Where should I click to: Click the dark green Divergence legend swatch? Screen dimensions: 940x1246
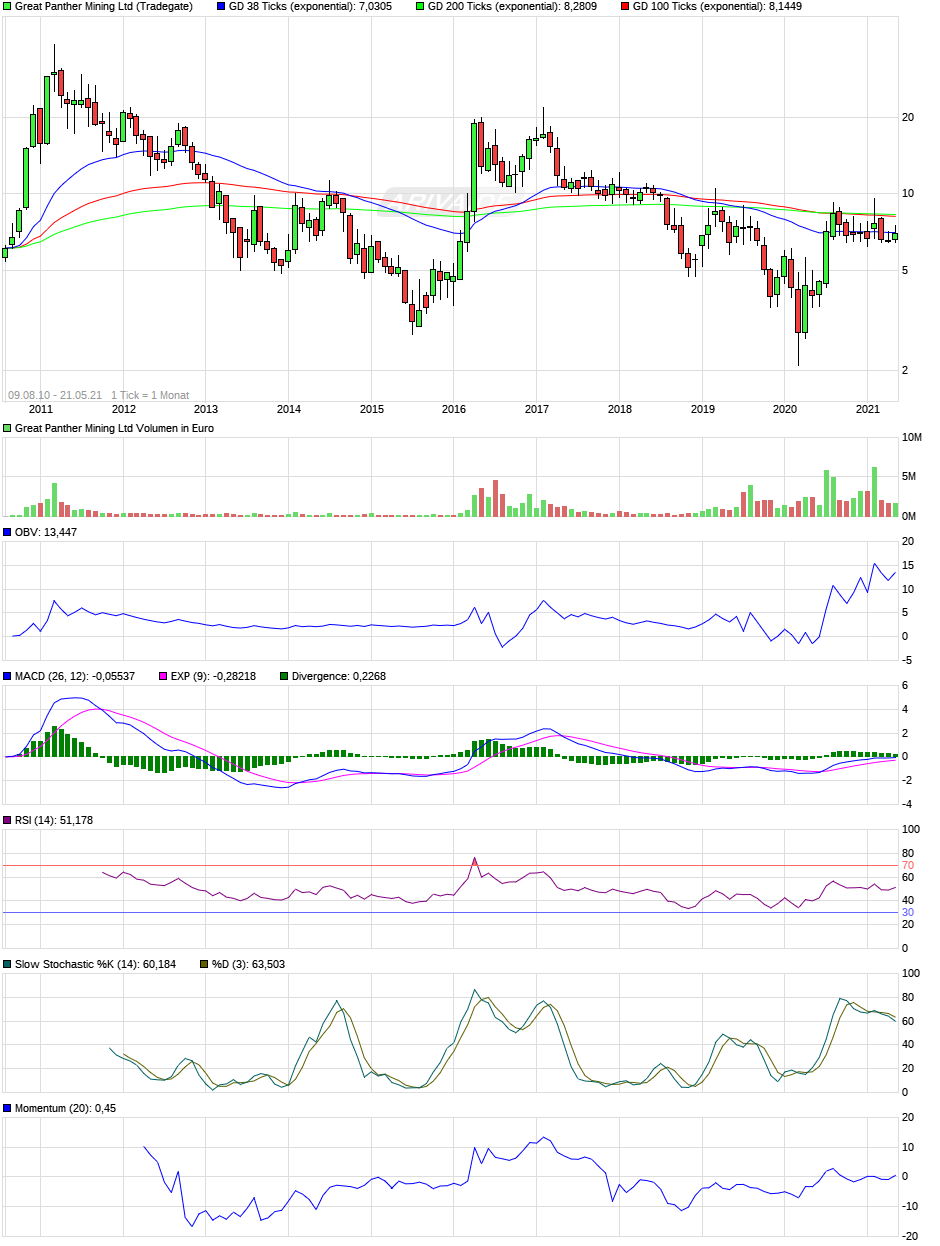pyautogui.click(x=284, y=676)
